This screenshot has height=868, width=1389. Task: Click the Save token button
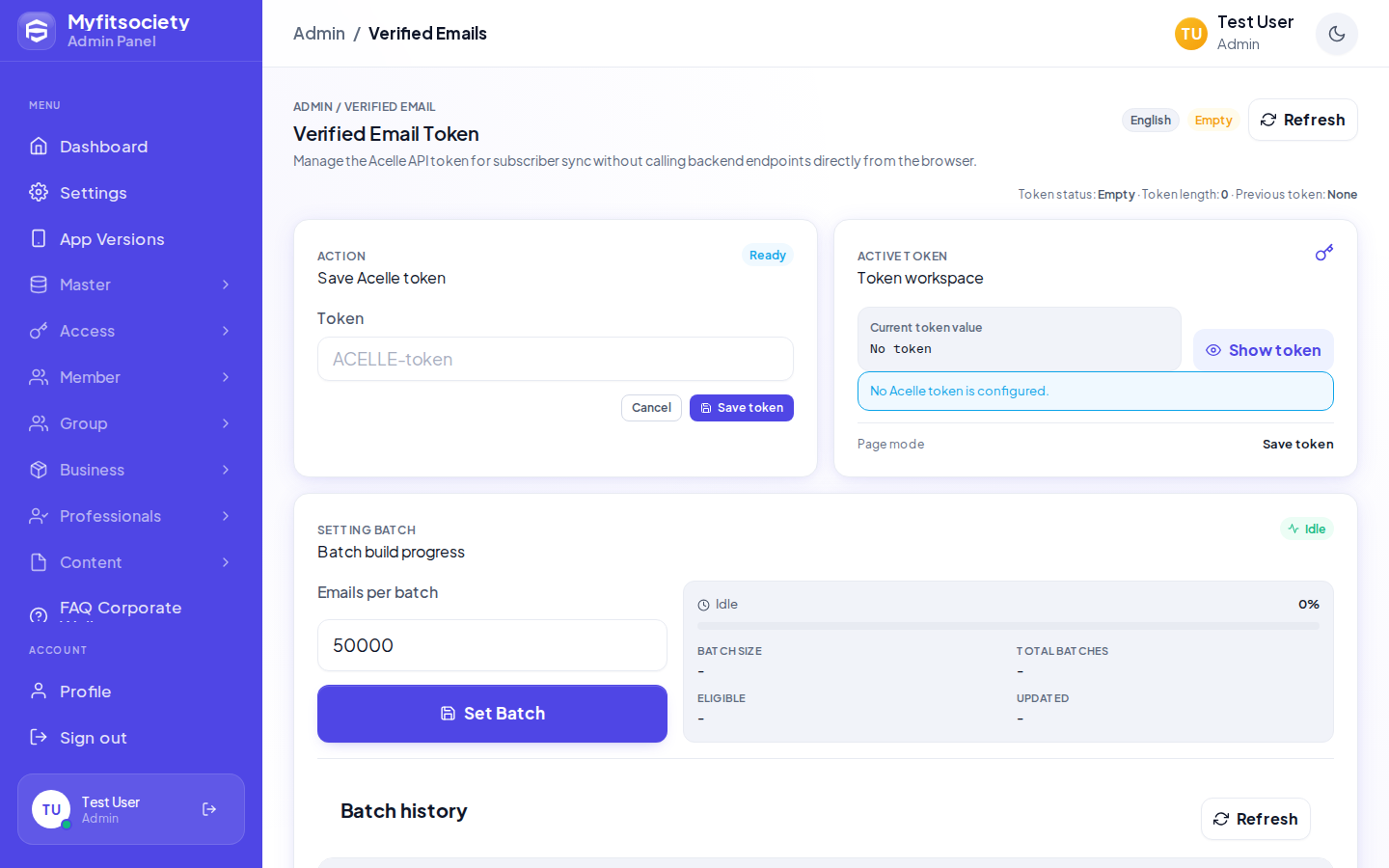tap(741, 408)
